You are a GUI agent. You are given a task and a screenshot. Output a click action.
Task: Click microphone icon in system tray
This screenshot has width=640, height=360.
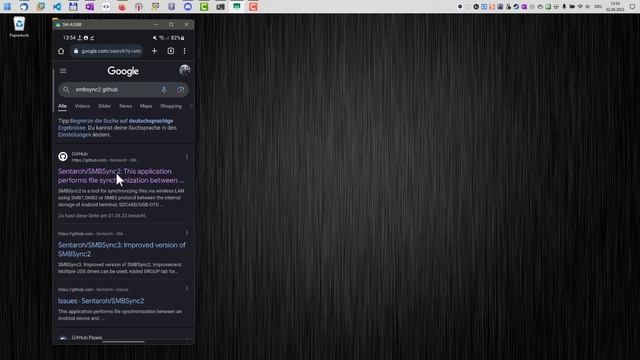point(564,7)
